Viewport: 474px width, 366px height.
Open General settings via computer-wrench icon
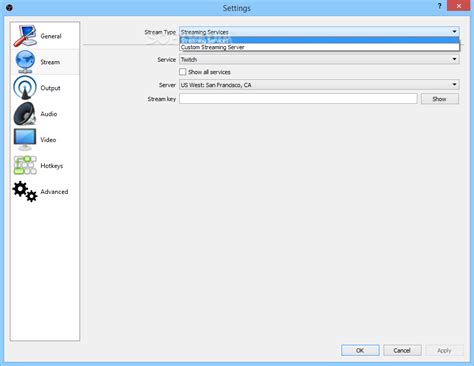click(25, 36)
